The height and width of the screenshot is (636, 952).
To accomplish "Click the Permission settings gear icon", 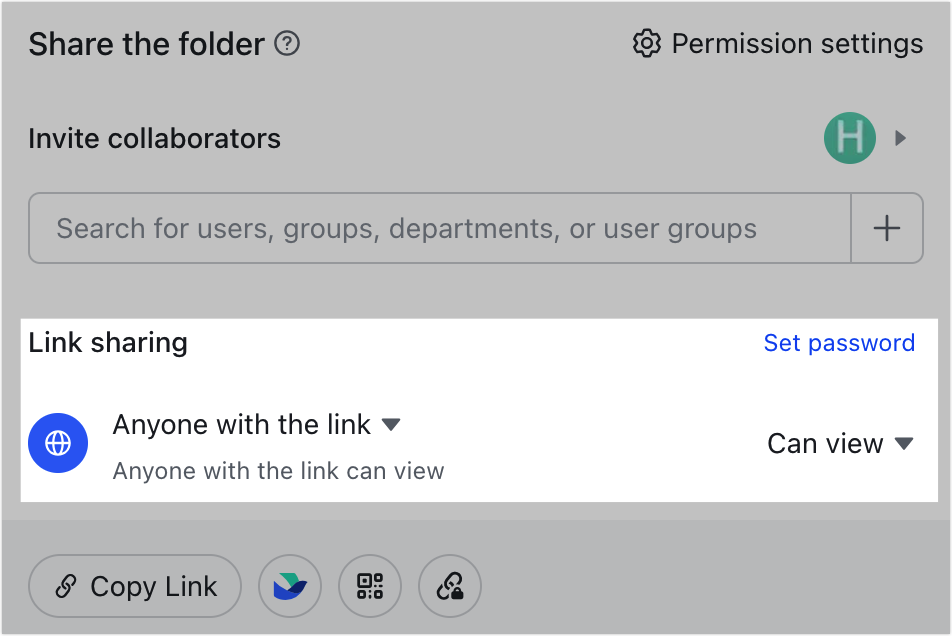I will [647, 44].
